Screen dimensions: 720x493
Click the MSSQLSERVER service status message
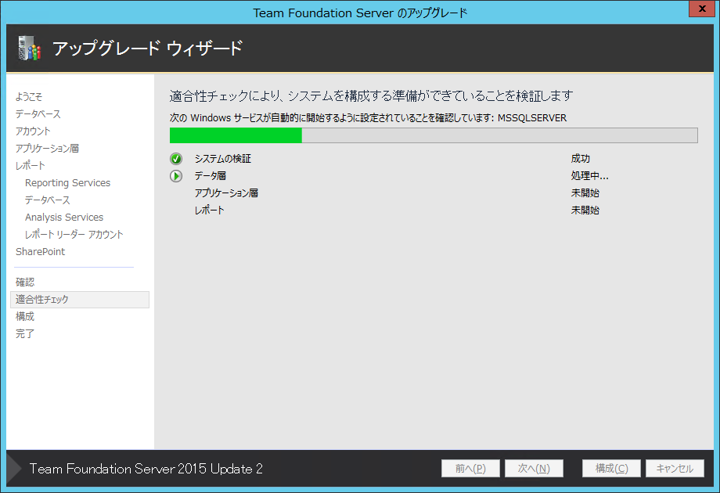coord(368,118)
